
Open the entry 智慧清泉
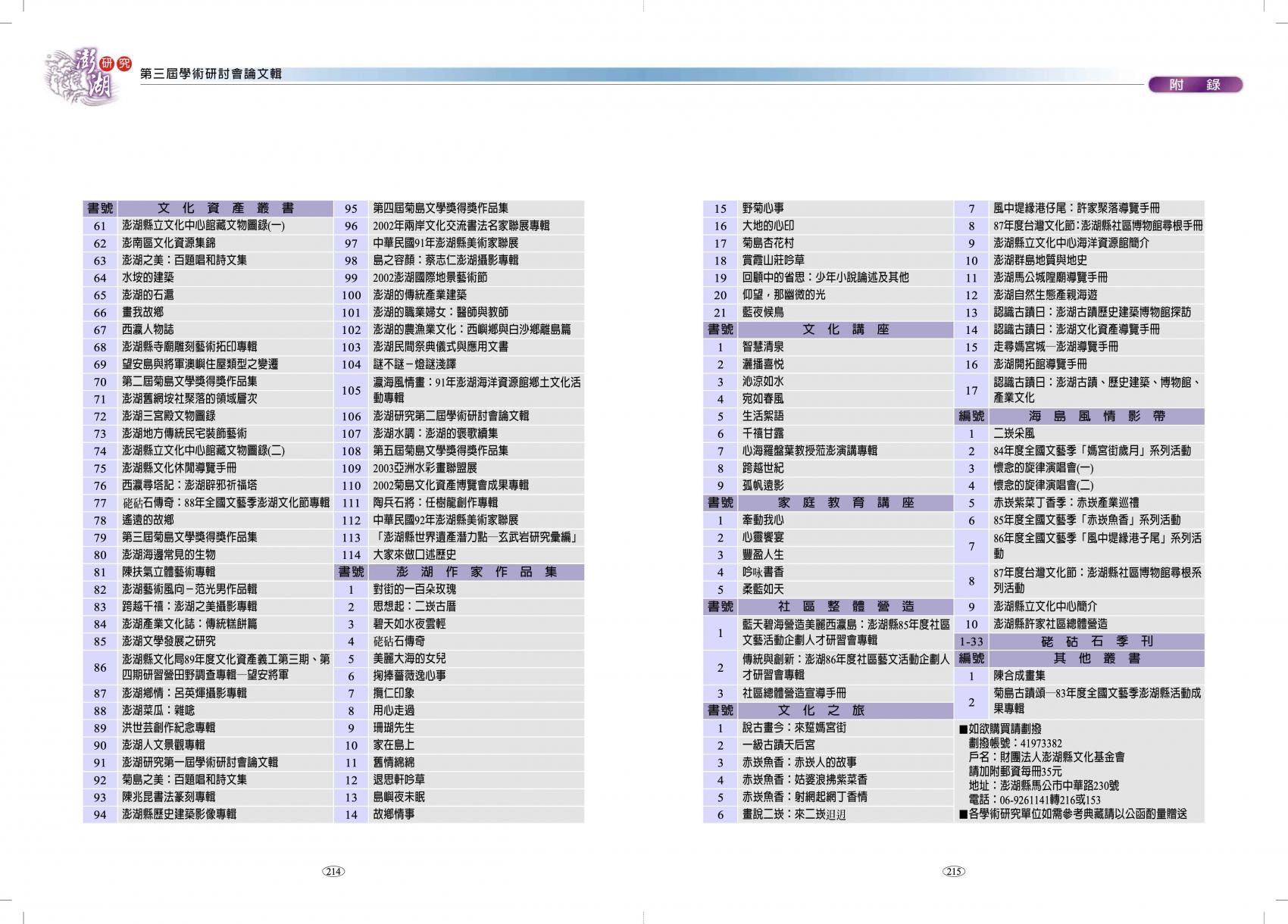click(763, 347)
